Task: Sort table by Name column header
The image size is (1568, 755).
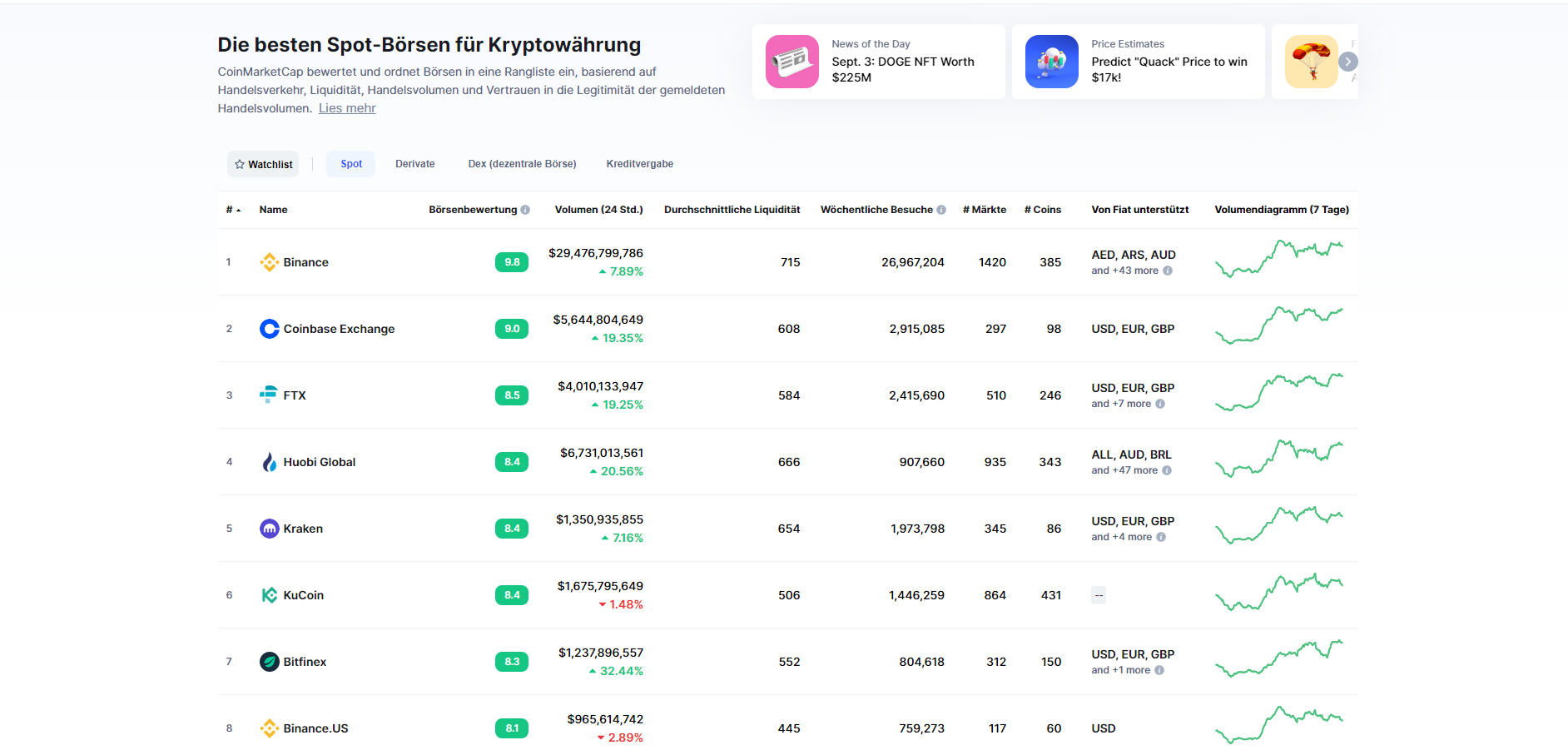Action: point(273,210)
